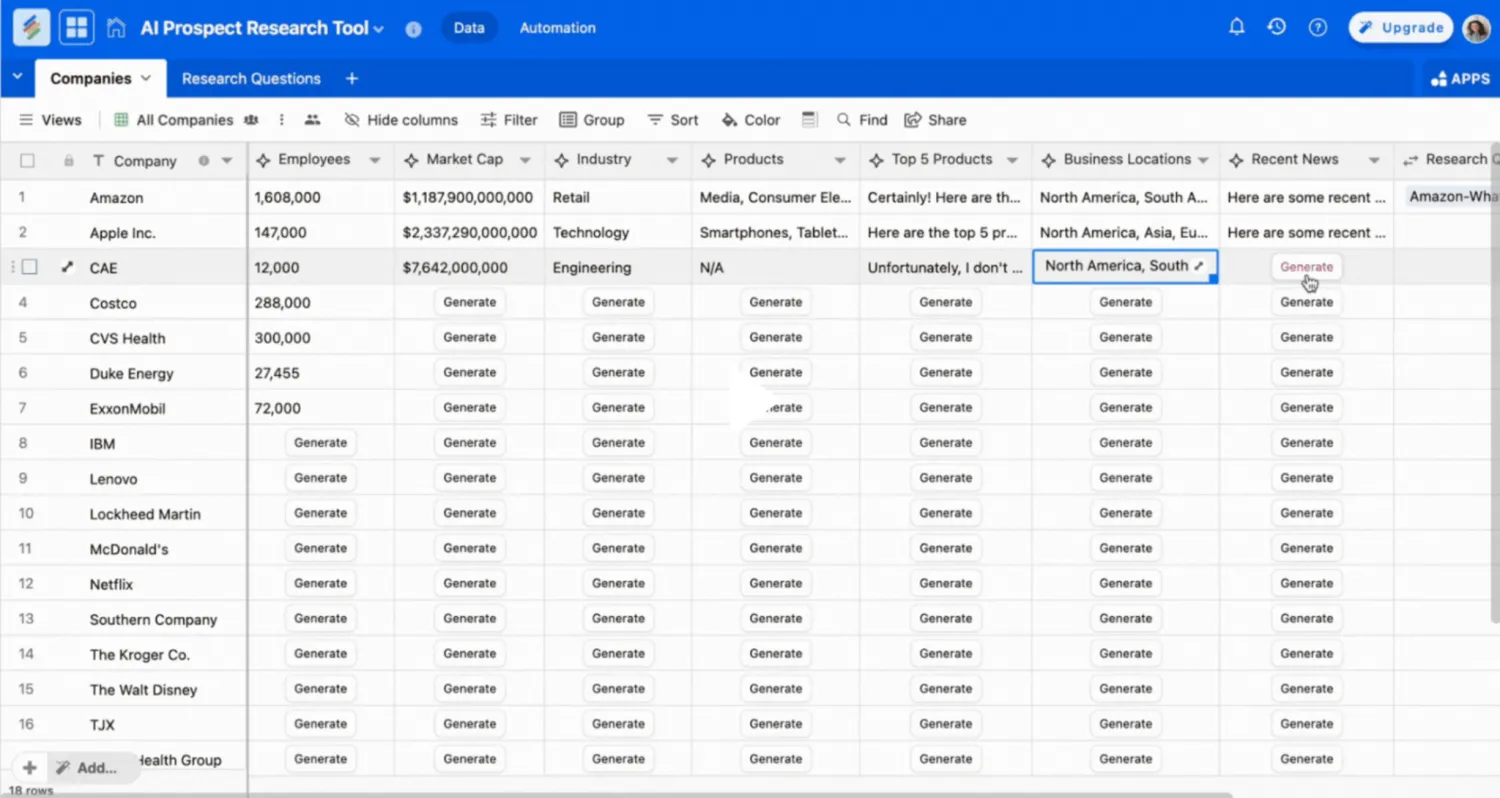Switch to the Data tab

[x=468, y=28]
